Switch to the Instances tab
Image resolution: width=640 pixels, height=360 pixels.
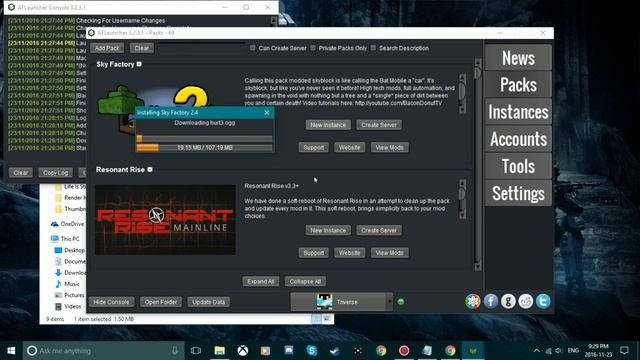coord(518,111)
